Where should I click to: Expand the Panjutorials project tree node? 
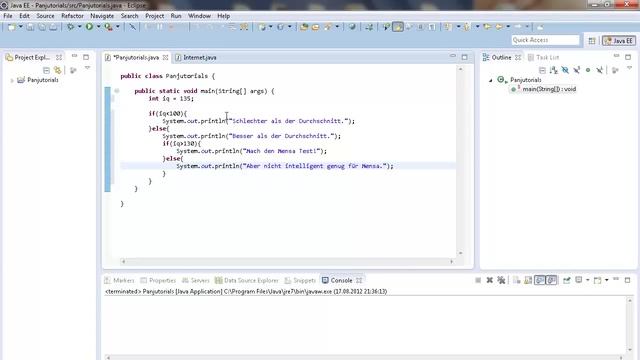coord(12,80)
